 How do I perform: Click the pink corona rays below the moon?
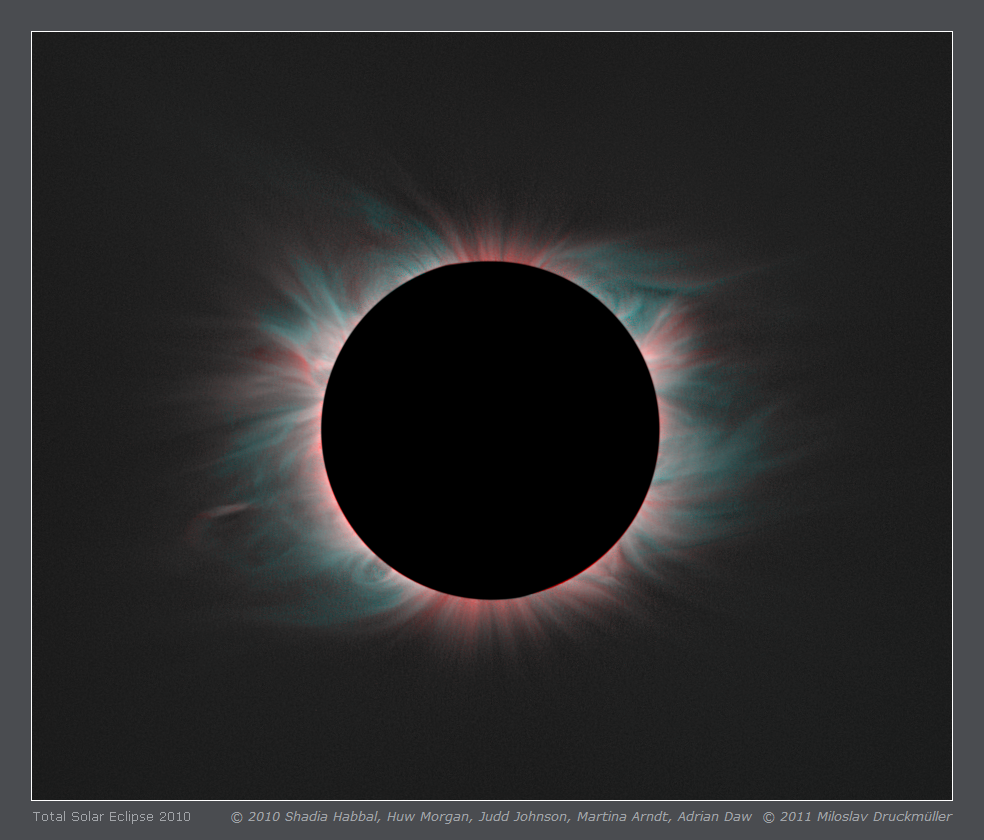[x=490, y=618]
